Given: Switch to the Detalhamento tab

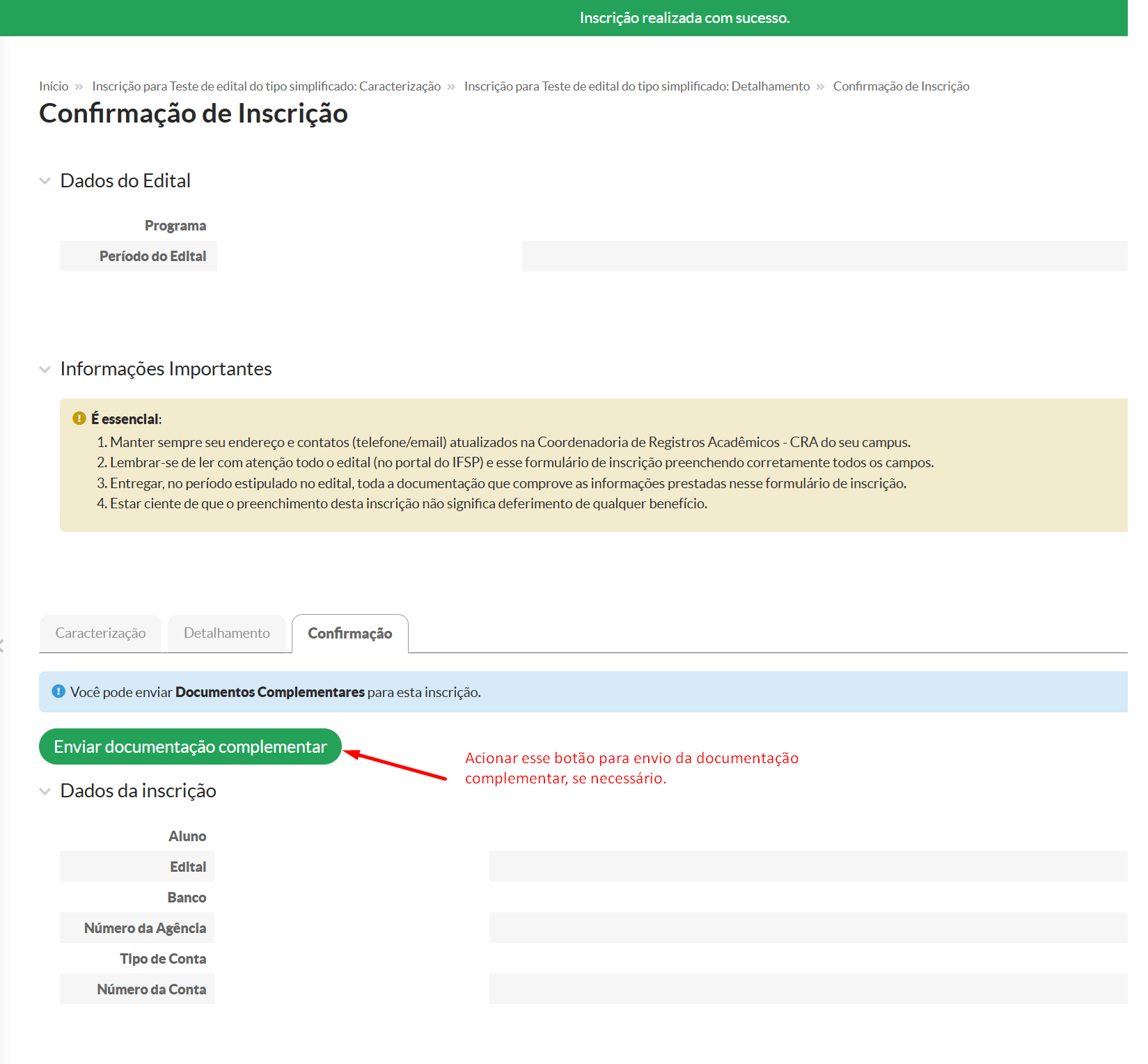Looking at the screenshot, I should tap(227, 634).
